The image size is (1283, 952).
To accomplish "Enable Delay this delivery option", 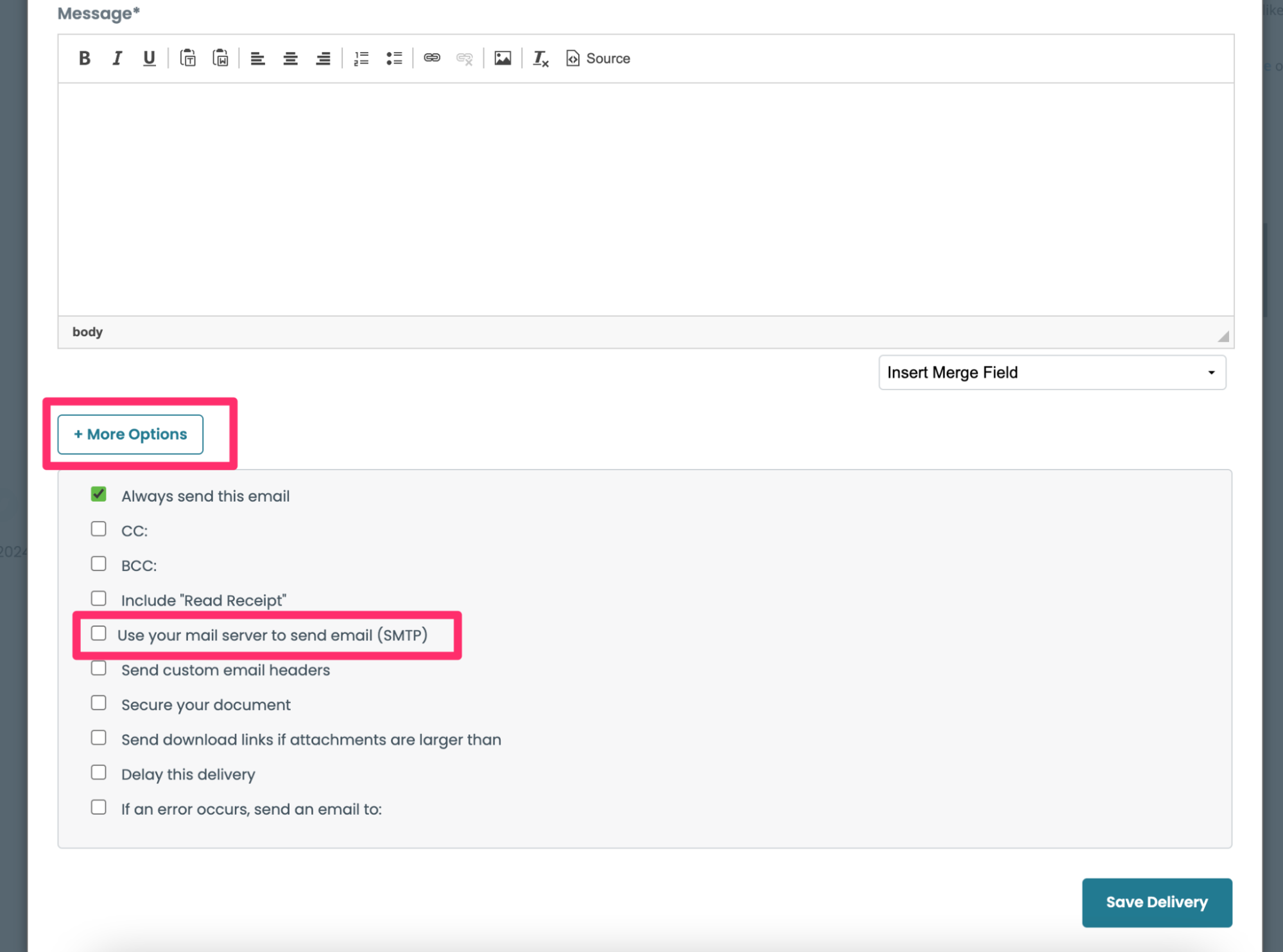I will click(x=98, y=773).
